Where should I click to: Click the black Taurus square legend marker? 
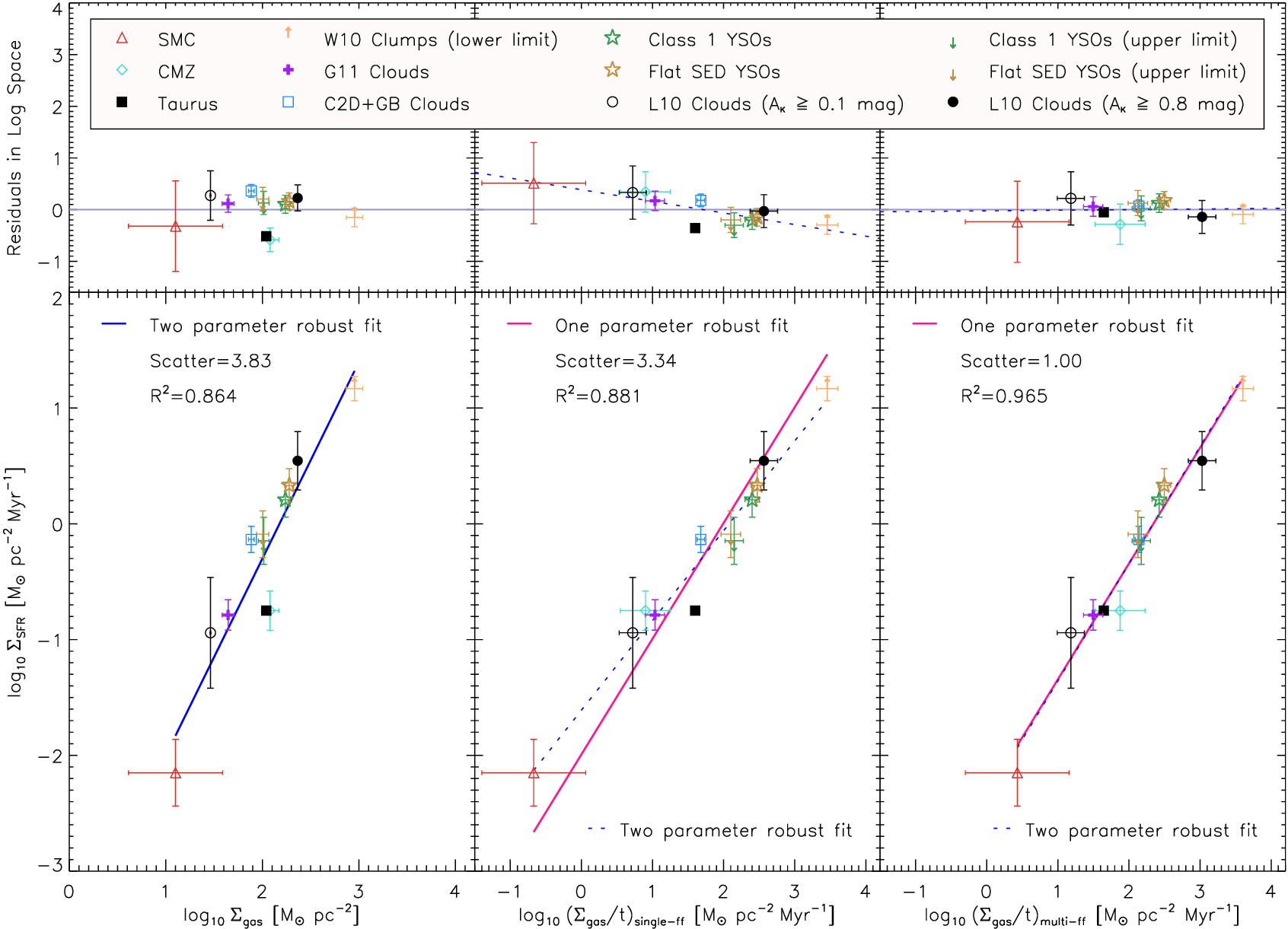coord(122,102)
